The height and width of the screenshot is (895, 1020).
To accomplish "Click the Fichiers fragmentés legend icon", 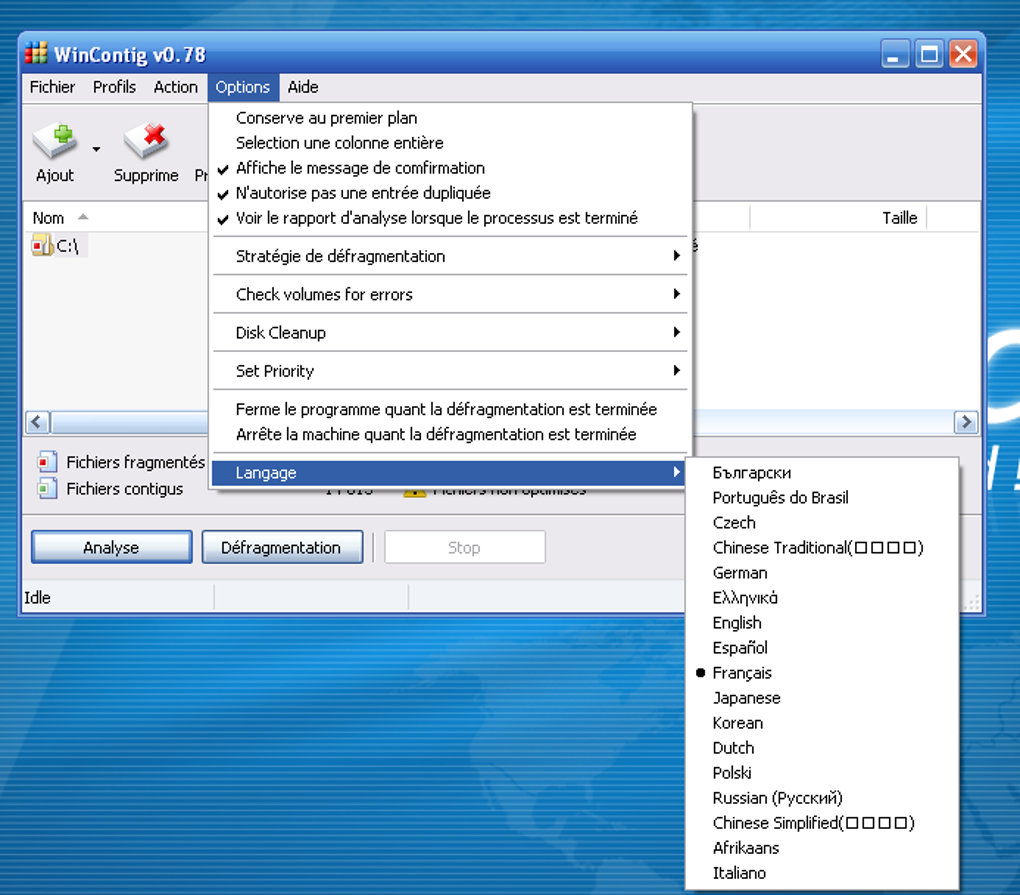I will click(47, 462).
